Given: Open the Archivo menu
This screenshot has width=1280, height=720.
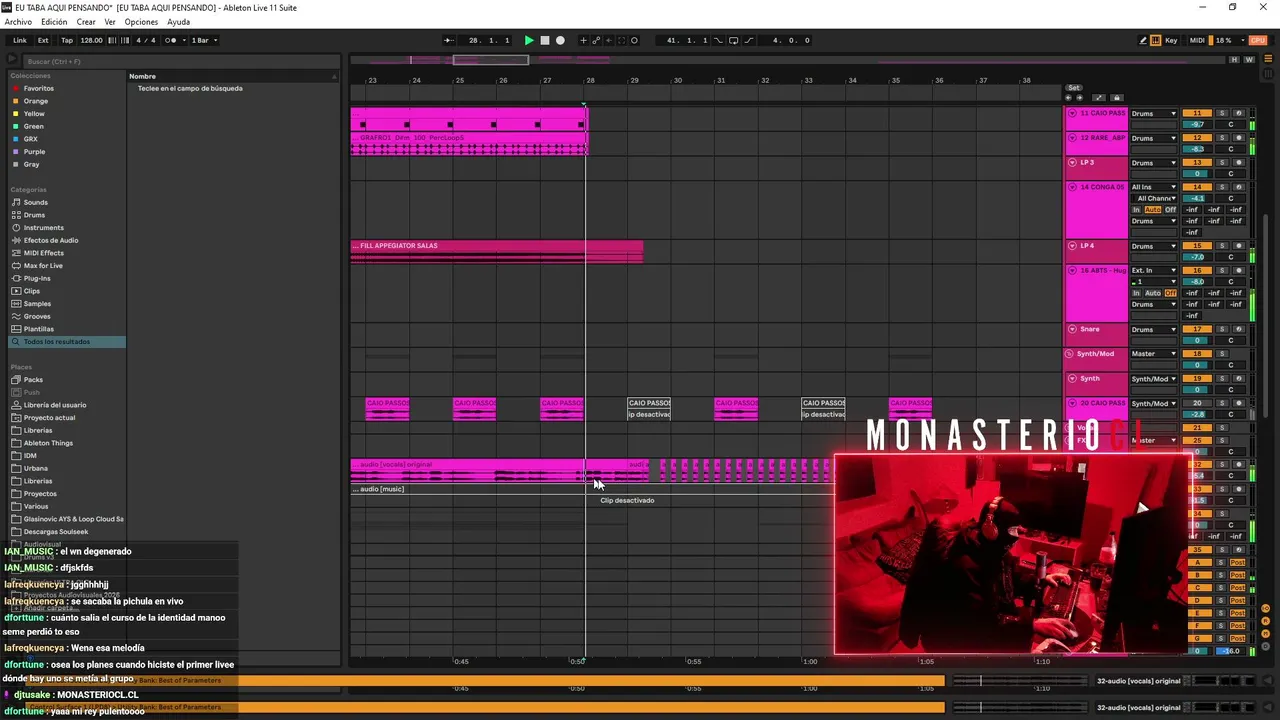Looking at the screenshot, I should [18, 22].
